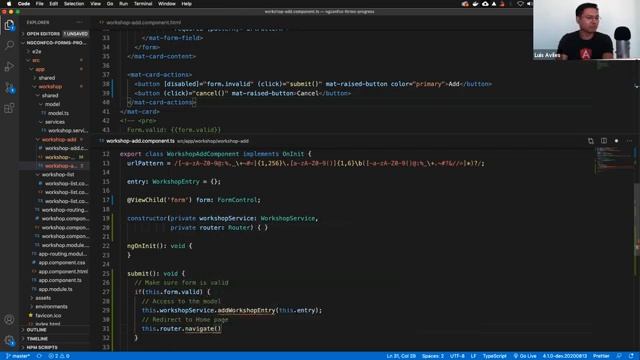Collapse the workshop folder
The width and height of the screenshot is (640, 360).
[50, 87]
